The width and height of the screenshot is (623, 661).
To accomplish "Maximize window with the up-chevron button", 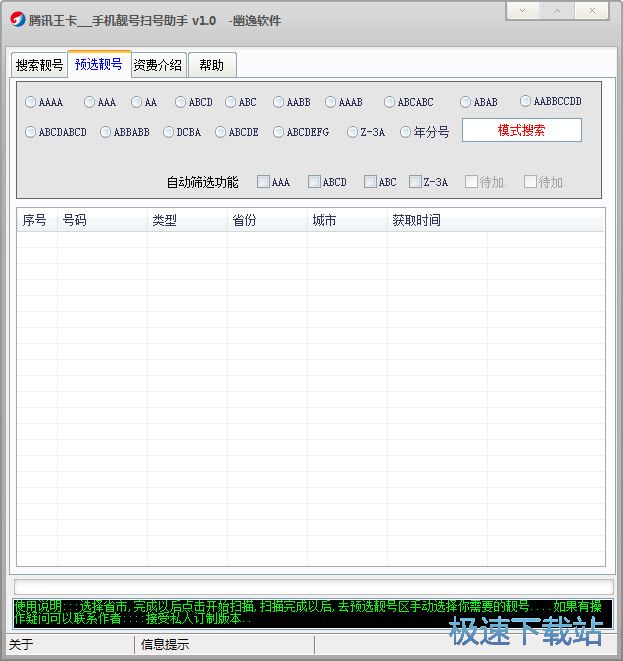I will click(557, 11).
